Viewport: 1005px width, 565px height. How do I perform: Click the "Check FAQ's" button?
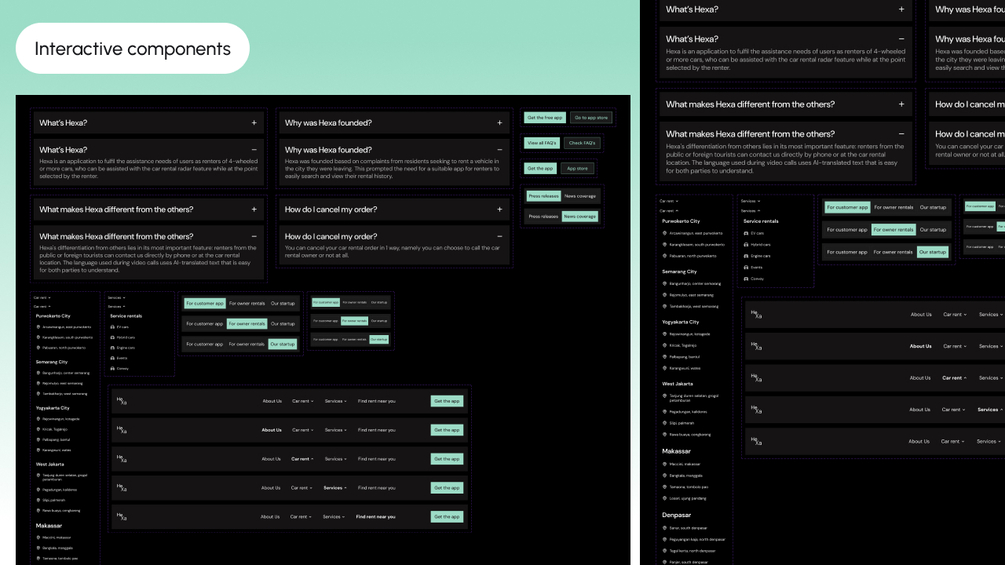[582, 143]
